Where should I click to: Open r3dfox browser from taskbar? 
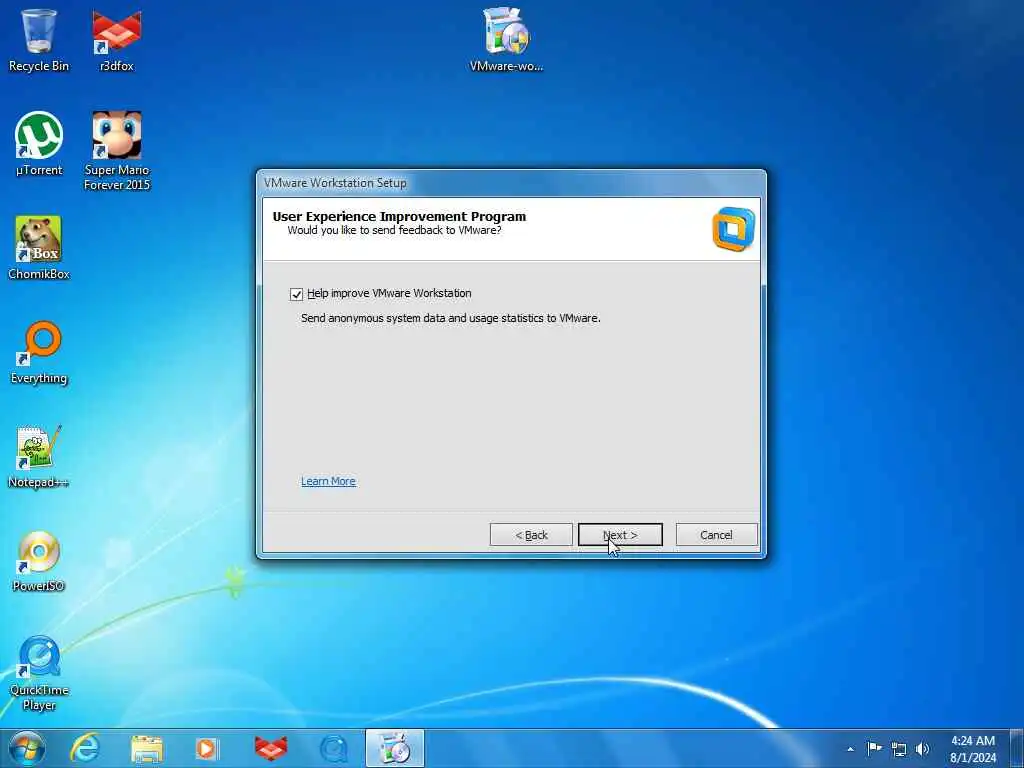coord(270,749)
